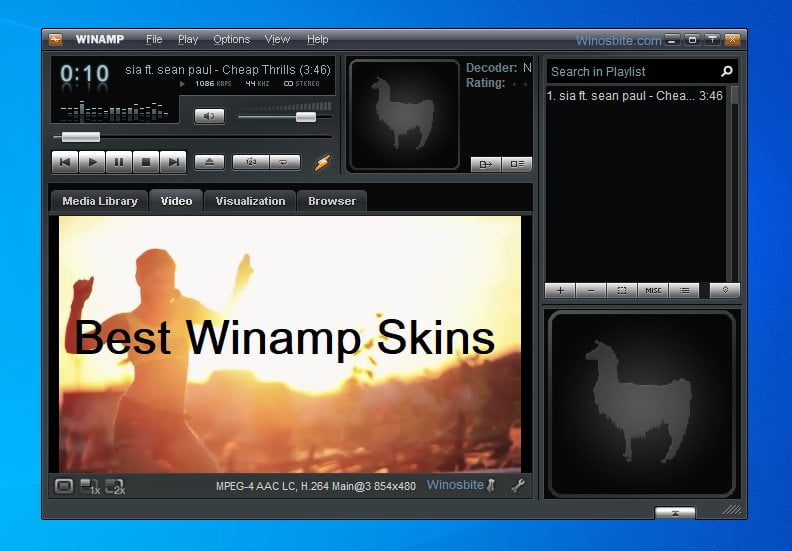Open the Browser tab
792x551 pixels.
332,201
